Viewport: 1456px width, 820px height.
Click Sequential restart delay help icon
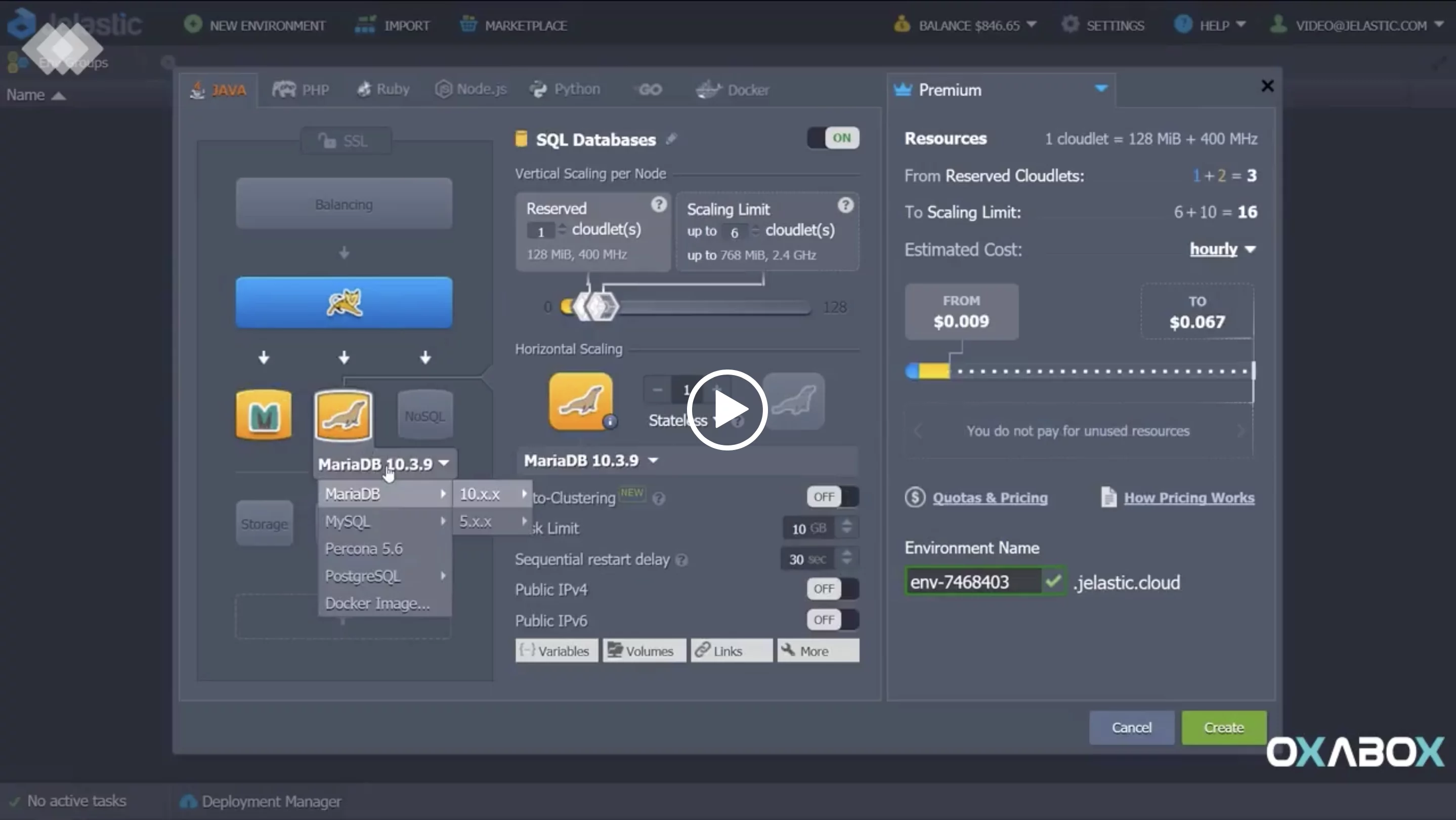click(x=681, y=560)
